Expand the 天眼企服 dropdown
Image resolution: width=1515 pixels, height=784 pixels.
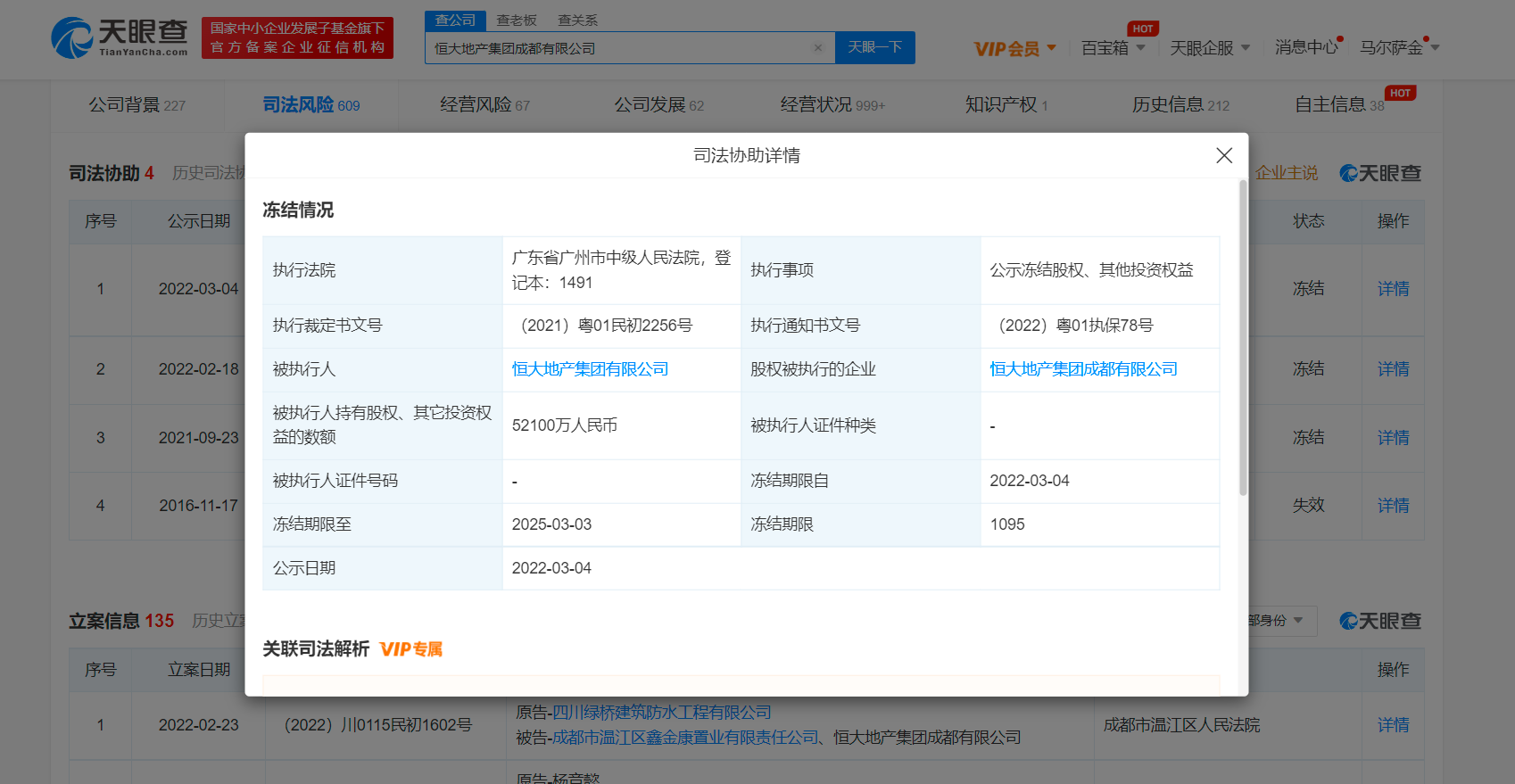1210,48
